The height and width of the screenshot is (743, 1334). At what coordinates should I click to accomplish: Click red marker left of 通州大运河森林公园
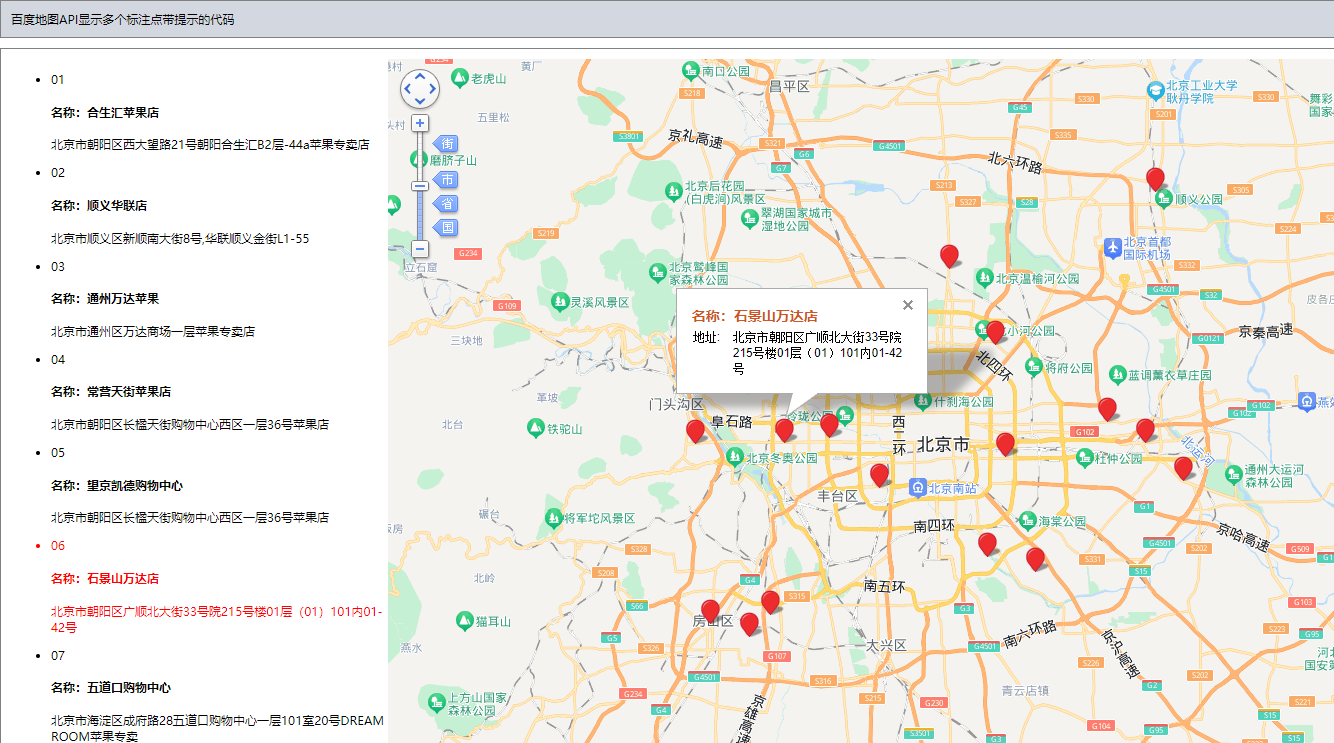click(1183, 468)
